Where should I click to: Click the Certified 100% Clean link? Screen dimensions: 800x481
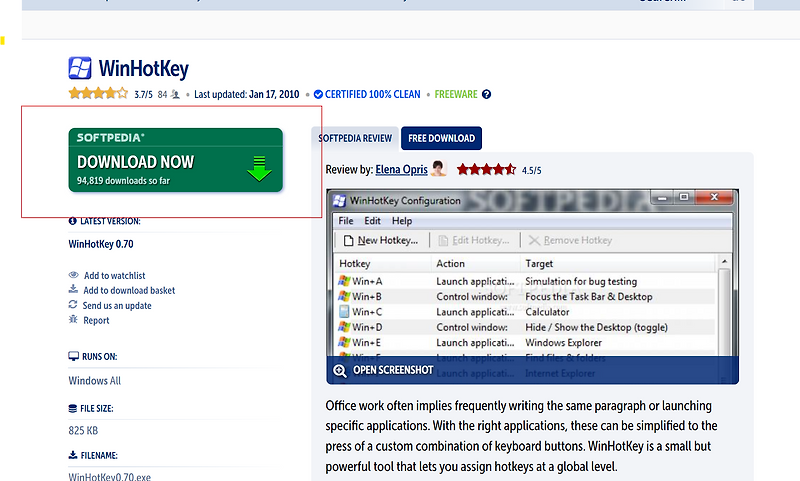(372, 94)
